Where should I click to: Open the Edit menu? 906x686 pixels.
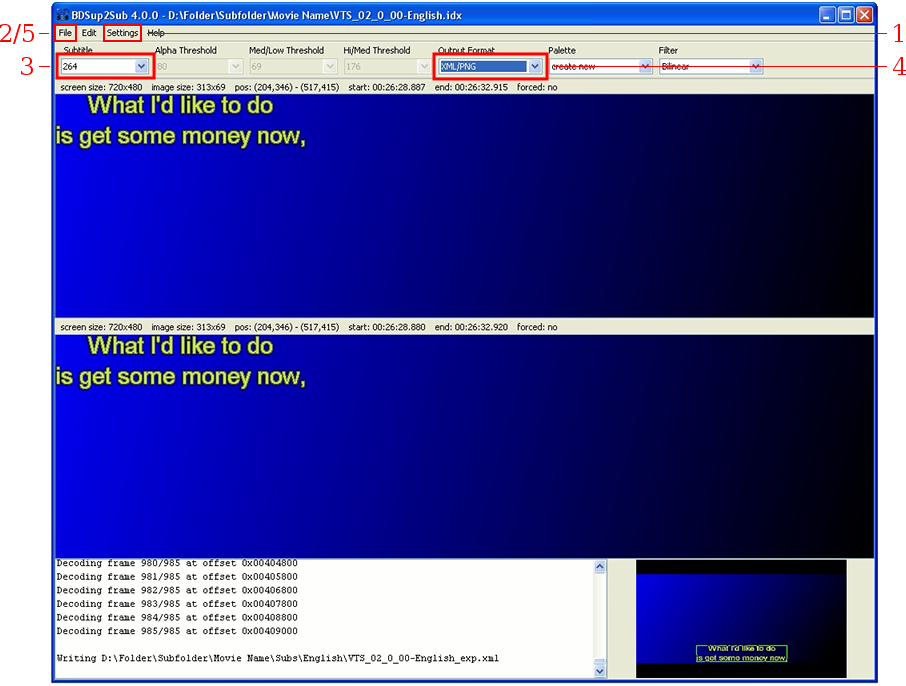click(x=88, y=33)
